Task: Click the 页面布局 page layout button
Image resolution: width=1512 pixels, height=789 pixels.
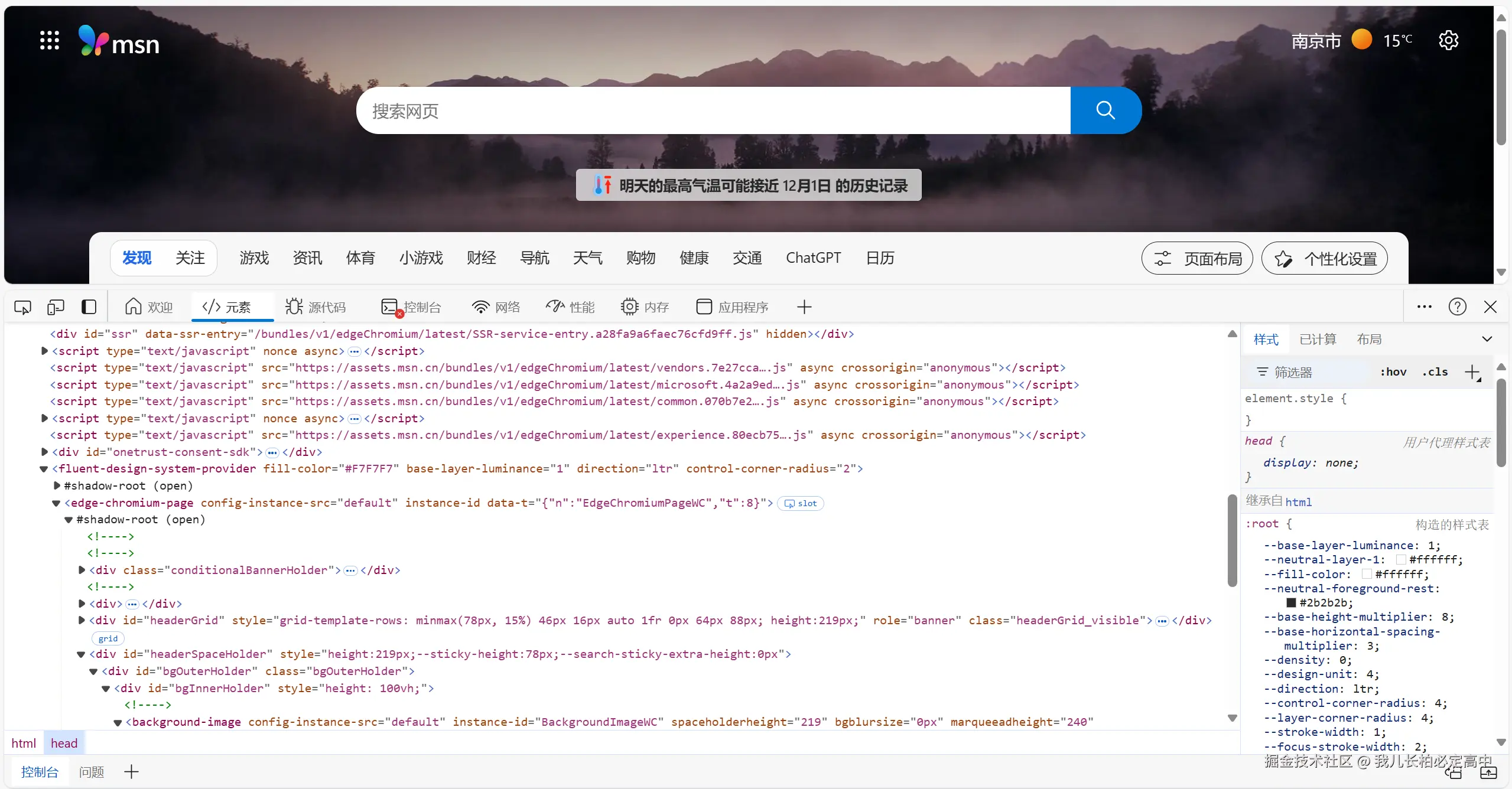Action: tap(1197, 259)
